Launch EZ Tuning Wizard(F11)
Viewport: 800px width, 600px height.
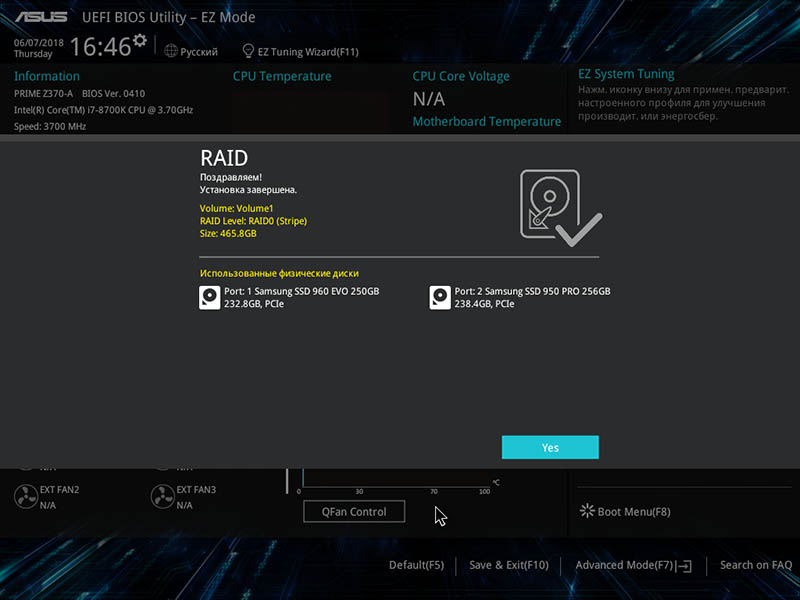[x=308, y=52]
